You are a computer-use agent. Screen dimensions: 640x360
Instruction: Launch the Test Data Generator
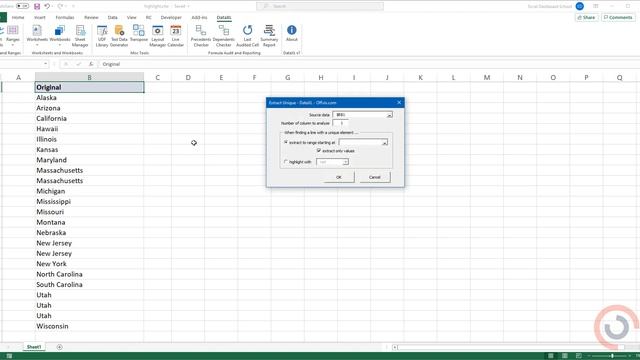pos(119,36)
